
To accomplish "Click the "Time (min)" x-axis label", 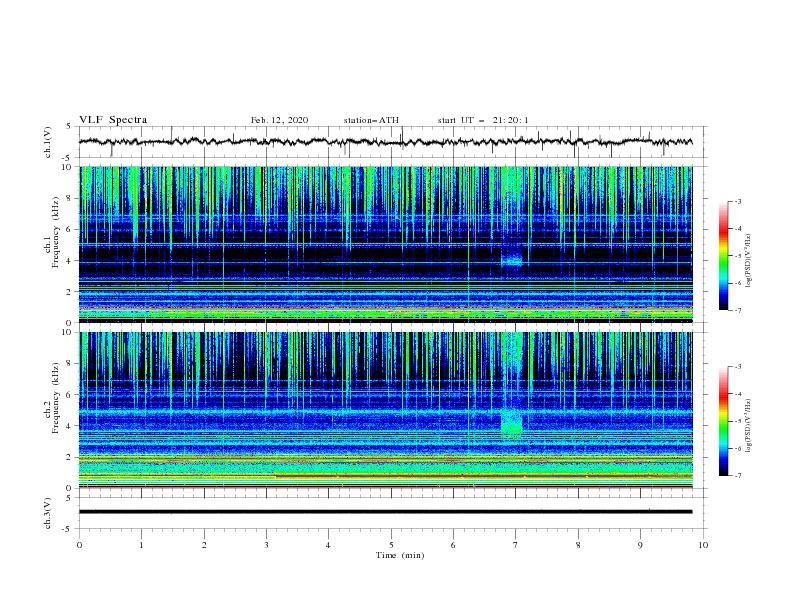I will click(x=400, y=555).
